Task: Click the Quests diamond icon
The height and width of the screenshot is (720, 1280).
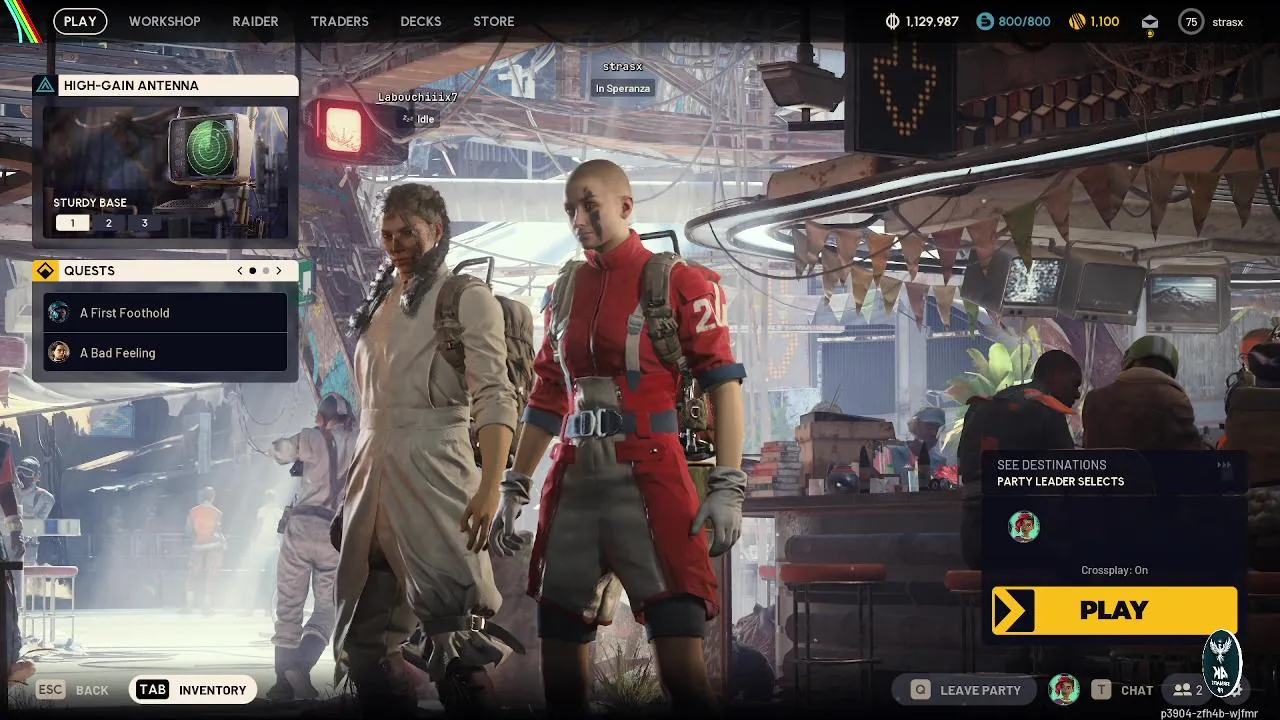Action: [45, 271]
